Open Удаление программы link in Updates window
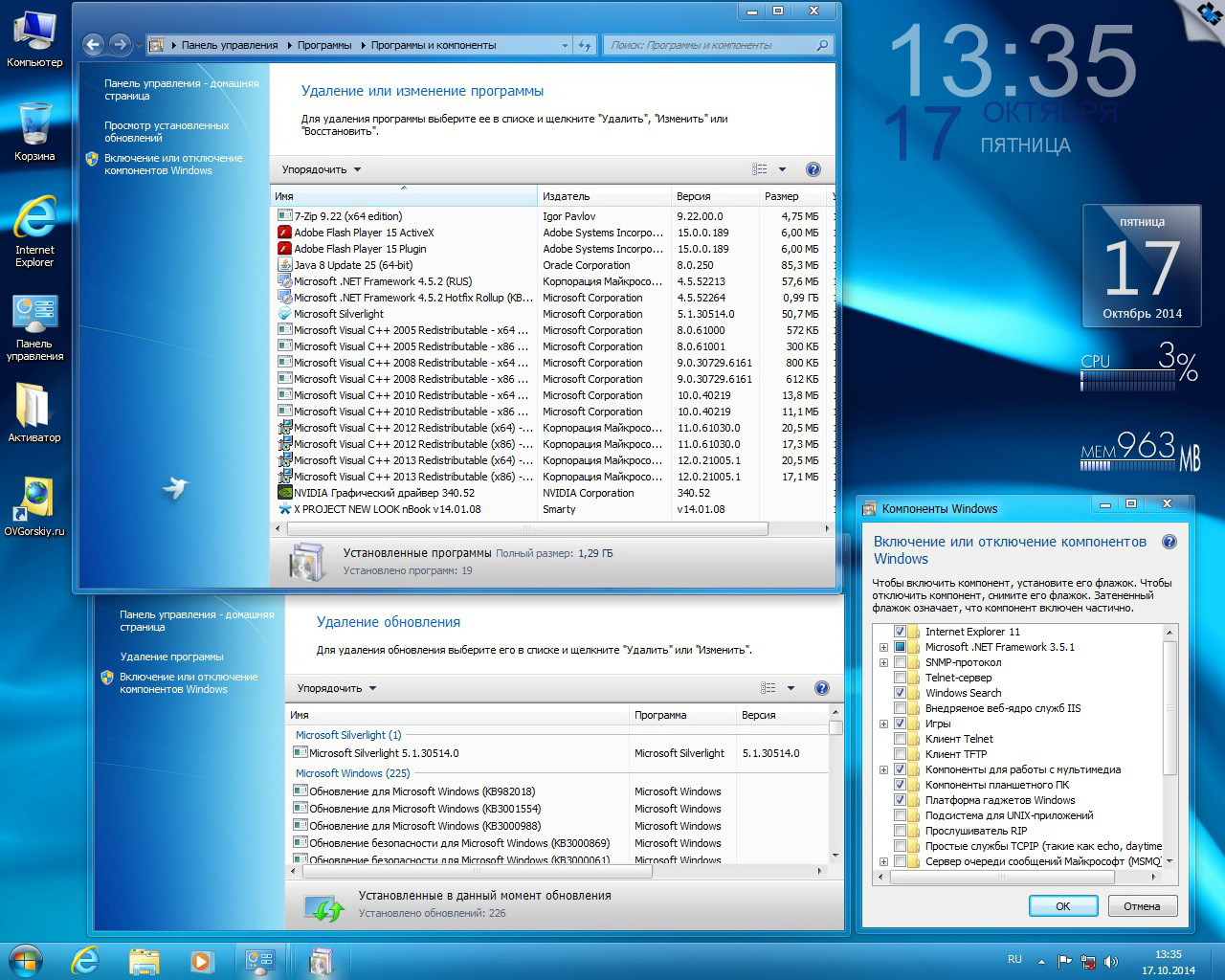This screenshot has height=980, width=1225. (x=171, y=657)
